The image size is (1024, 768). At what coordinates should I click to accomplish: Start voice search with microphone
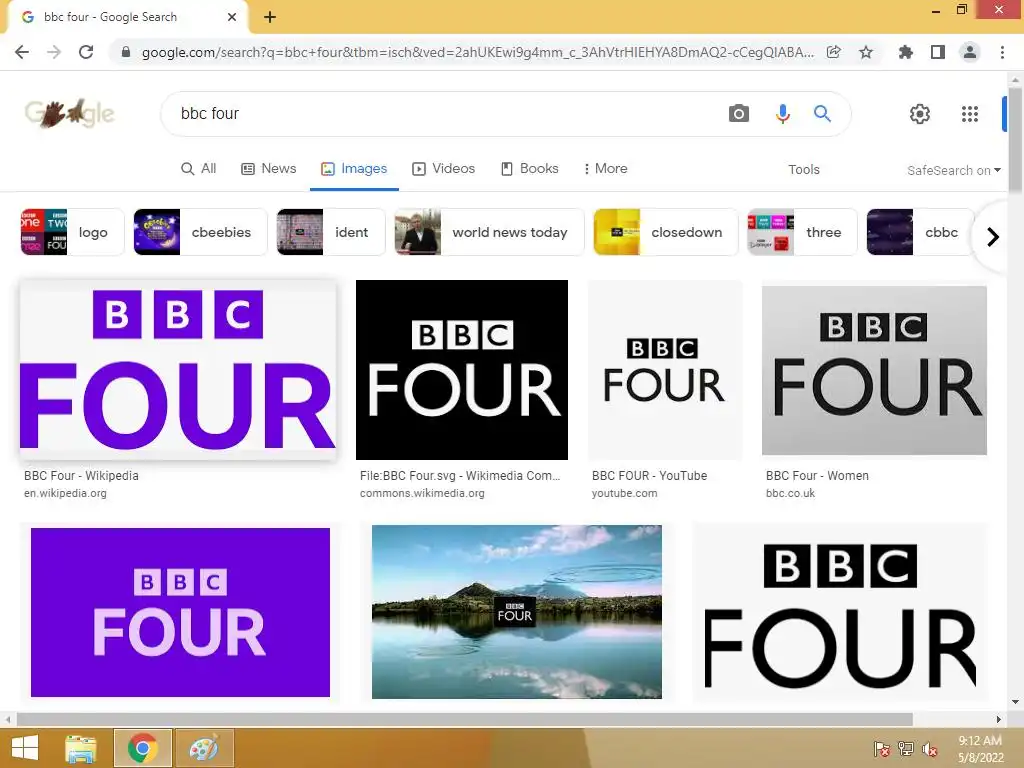click(x=782, y=114)
